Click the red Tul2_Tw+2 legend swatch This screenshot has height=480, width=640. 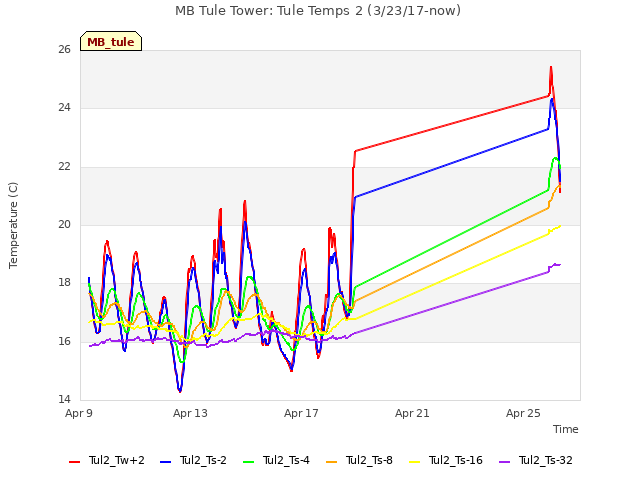pyautogui.click(x=75, y=462)
